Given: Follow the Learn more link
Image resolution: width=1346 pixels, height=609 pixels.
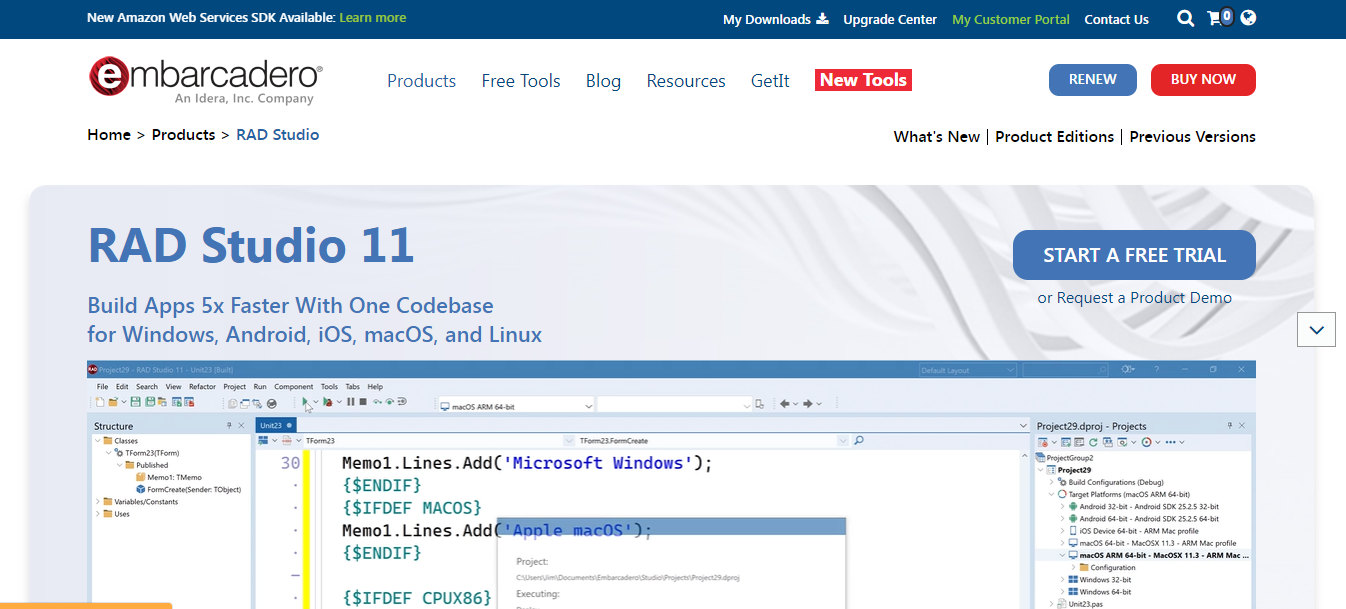Looking at the screenshot, I should (373, 17).
